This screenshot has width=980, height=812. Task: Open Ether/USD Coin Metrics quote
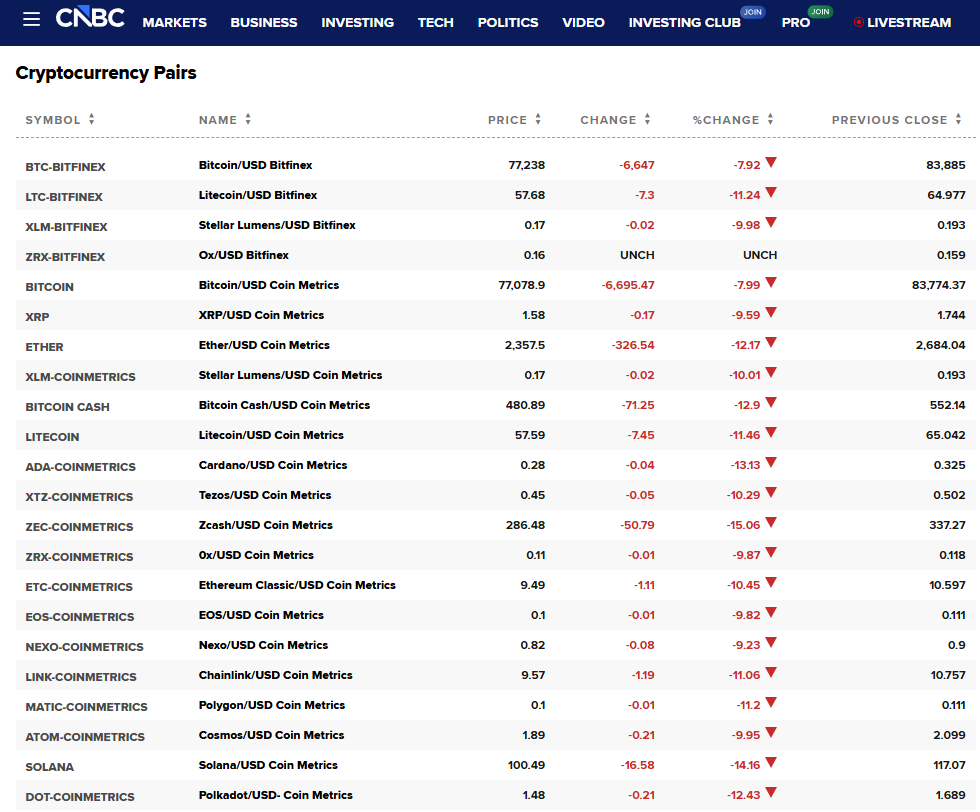264,345
